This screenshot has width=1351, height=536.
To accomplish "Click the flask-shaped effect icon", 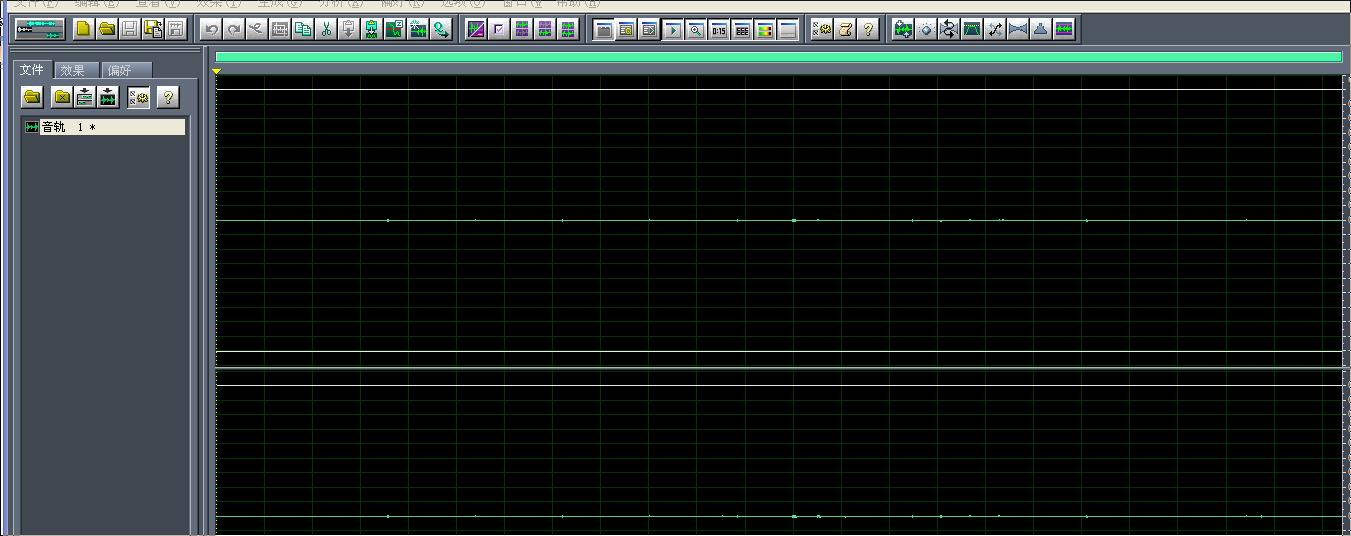I will pos(1041,29).
